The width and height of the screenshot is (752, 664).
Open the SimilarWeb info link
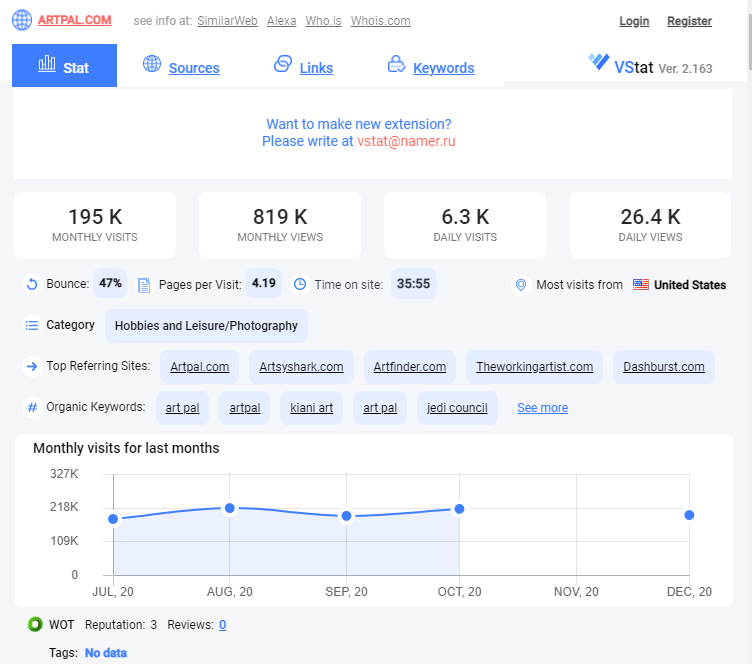click(x=227, y=21)
